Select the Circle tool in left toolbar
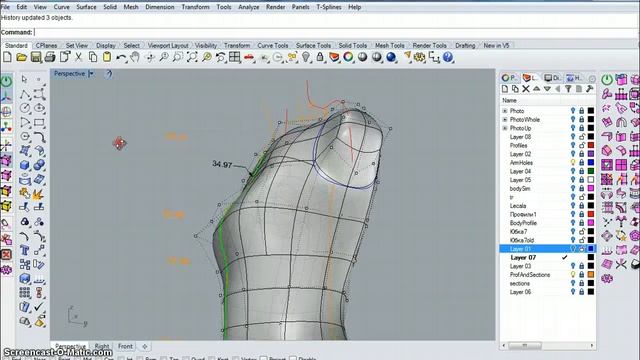This screenshot has width=640, height=360. pyautogui.click(x=25, y=108)
